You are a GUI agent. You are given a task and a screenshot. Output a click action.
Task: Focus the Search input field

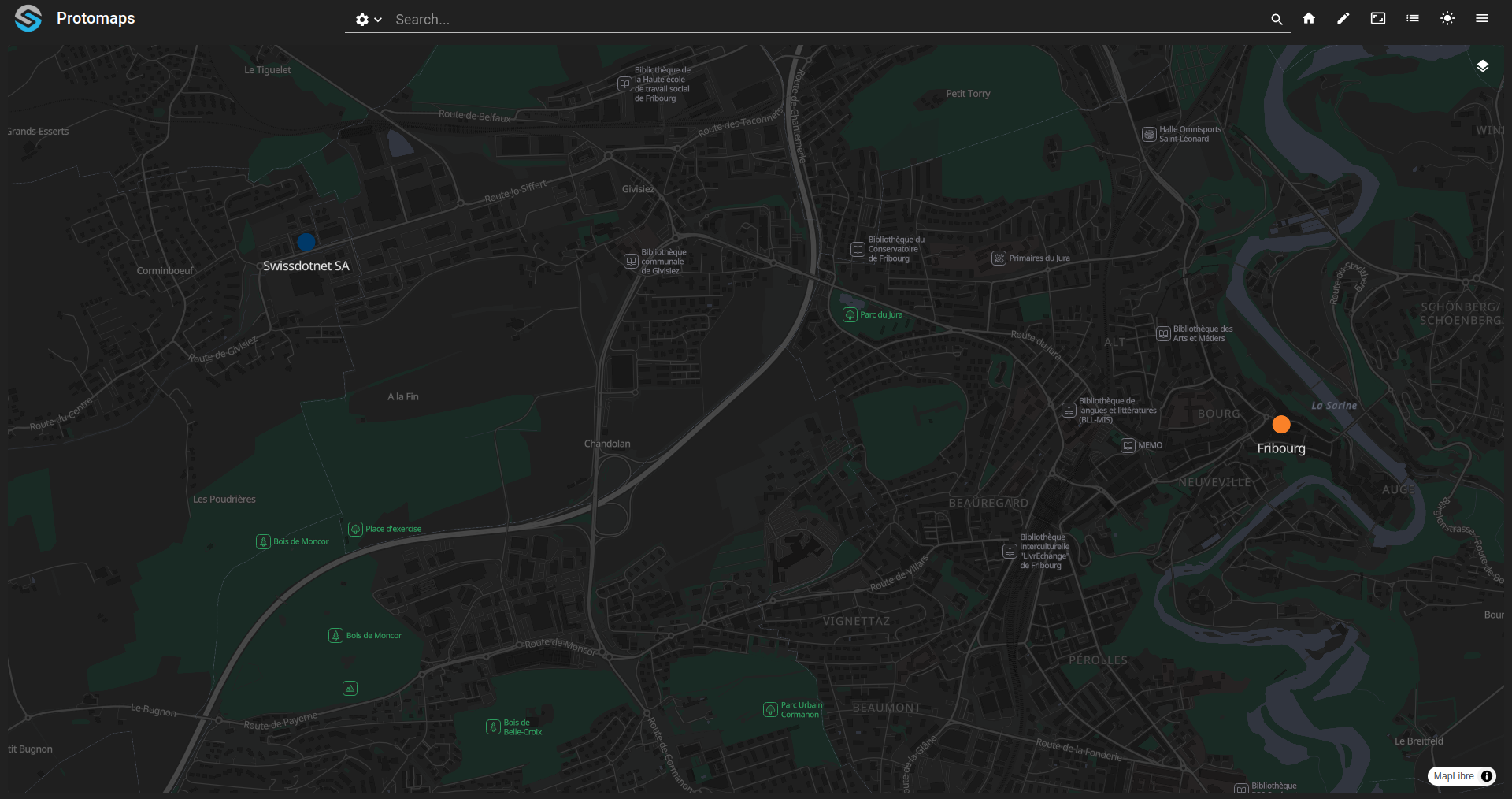pyautogui.click(x=827, y=20)
